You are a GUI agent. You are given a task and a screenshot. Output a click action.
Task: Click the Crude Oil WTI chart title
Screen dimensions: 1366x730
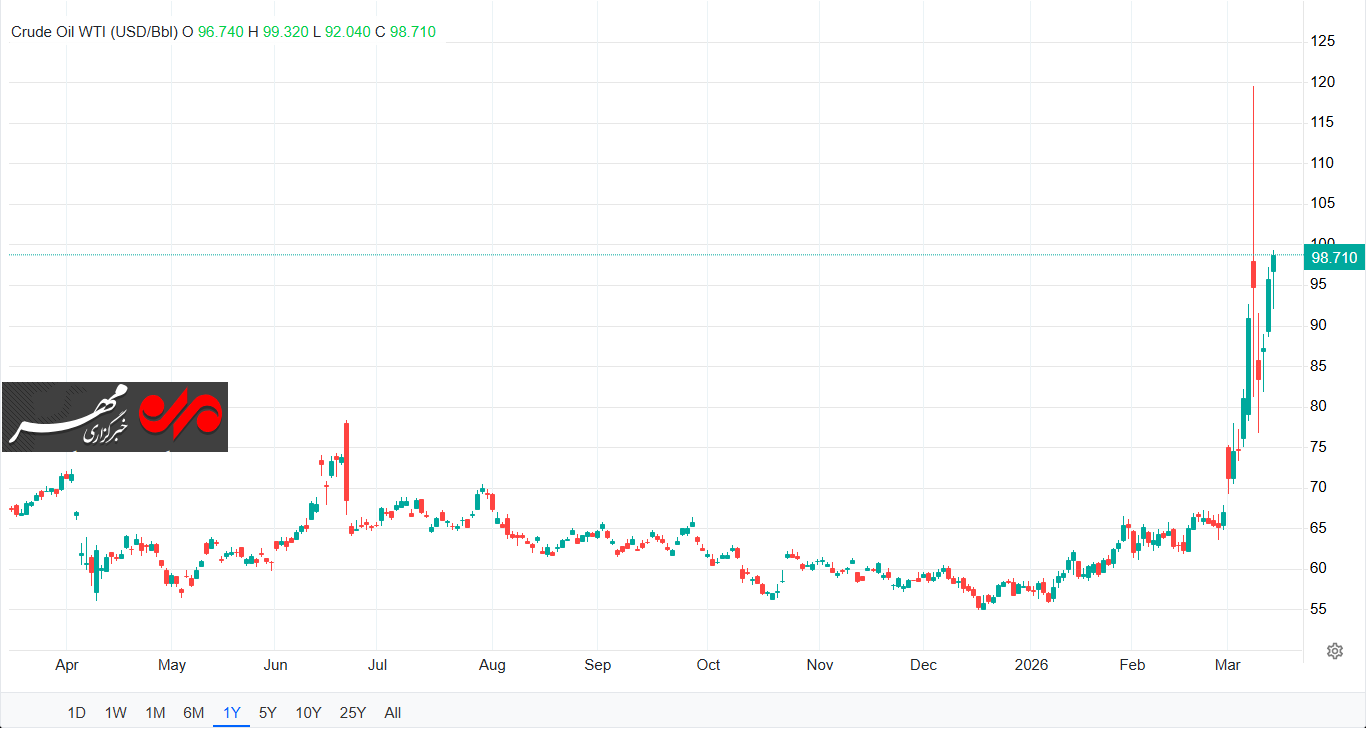(x=94, y=32)
